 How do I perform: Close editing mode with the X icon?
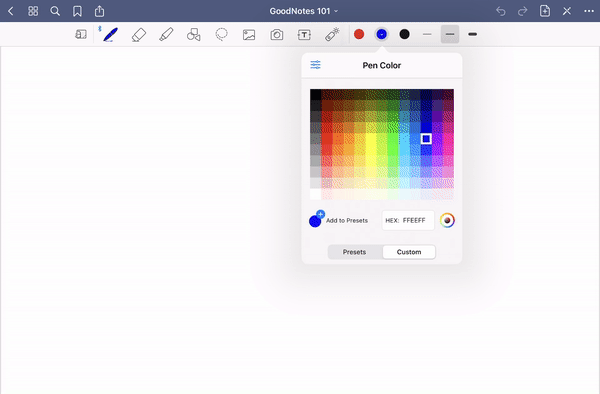567,11
